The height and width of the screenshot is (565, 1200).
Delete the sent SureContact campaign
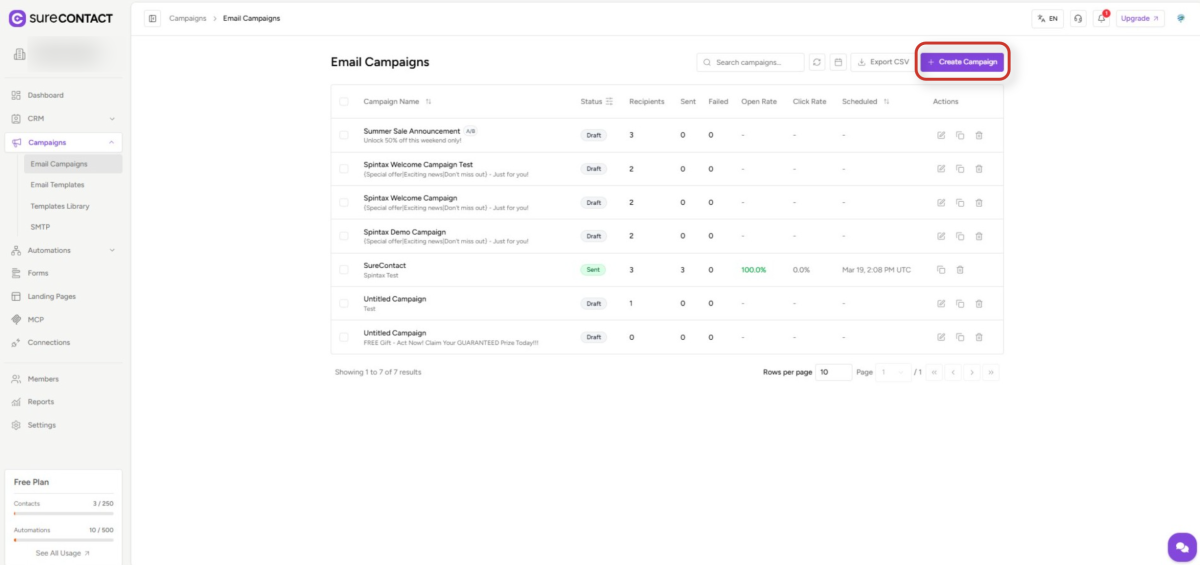tap(960, 270)
